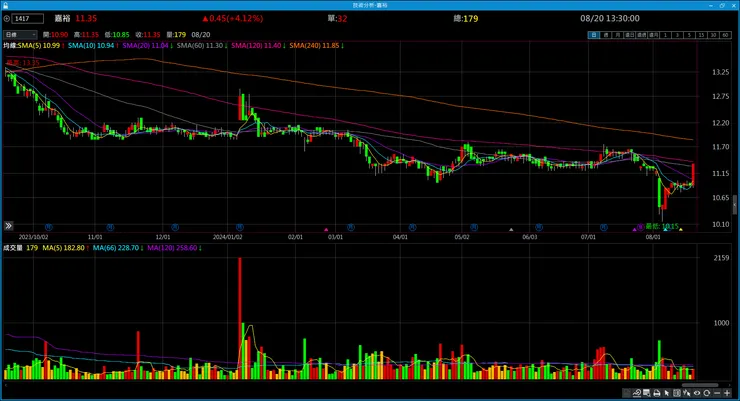Click the SMA(20) 11.04 indicator label
Viewport: 740px width, 401px height.
146,46
